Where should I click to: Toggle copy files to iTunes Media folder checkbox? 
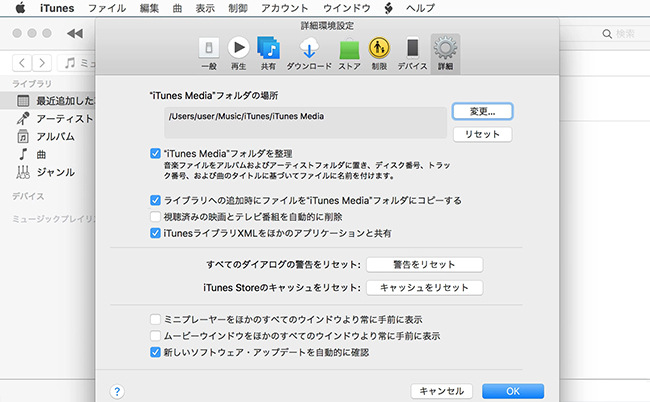pyautogui.click(x=155, y=200)
